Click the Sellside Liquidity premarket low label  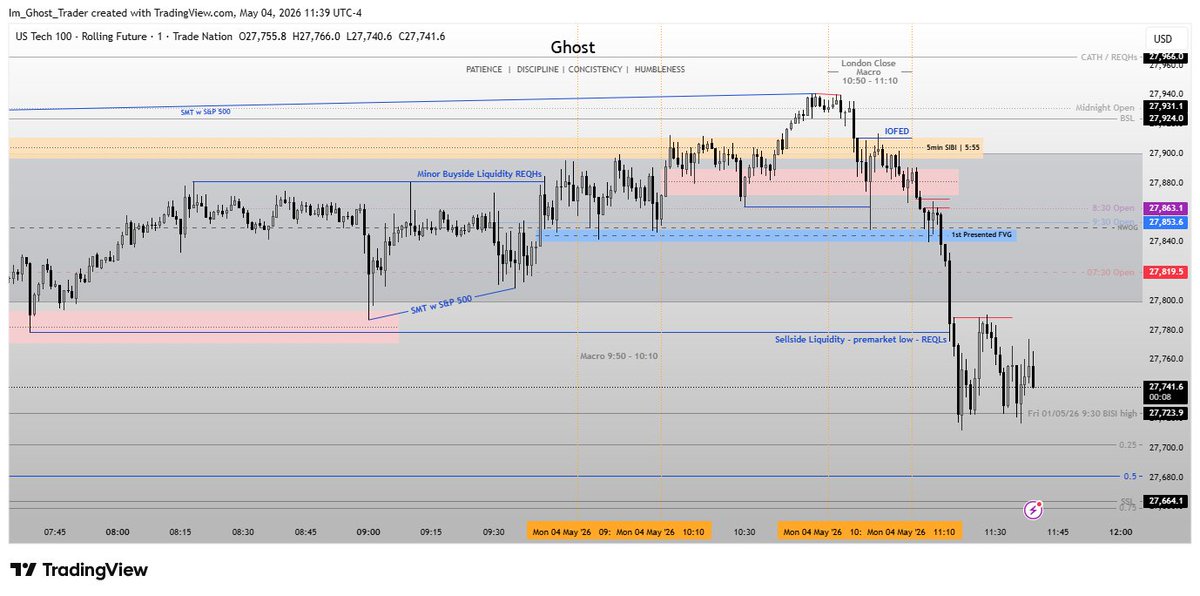[x=861, y=339]
